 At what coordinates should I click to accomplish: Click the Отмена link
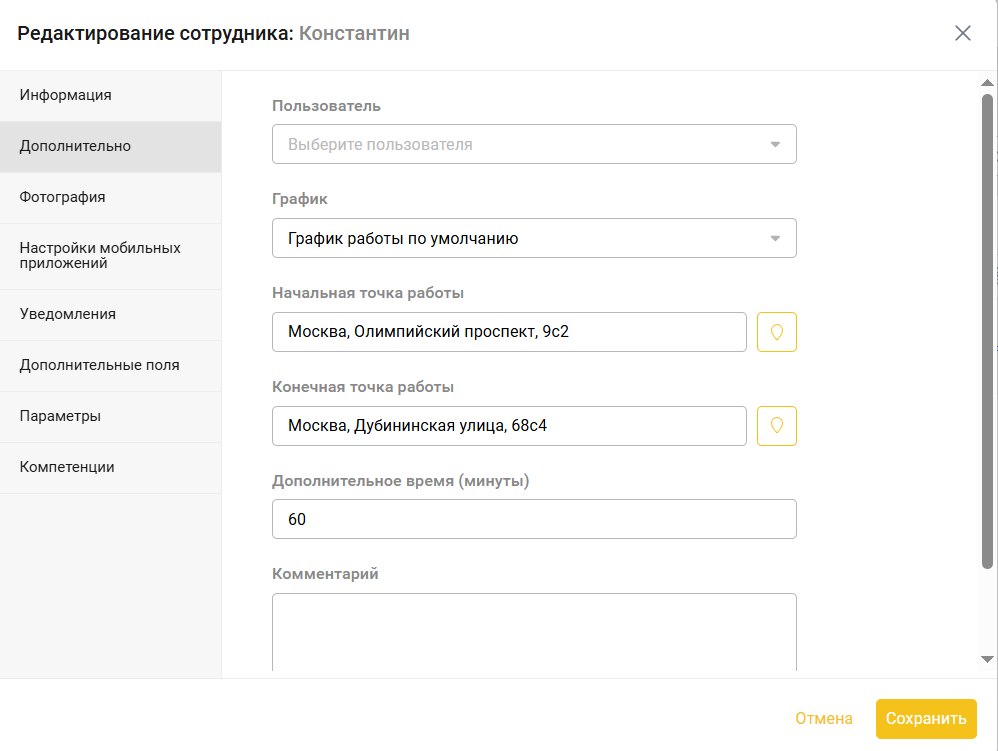click(824, 719)
